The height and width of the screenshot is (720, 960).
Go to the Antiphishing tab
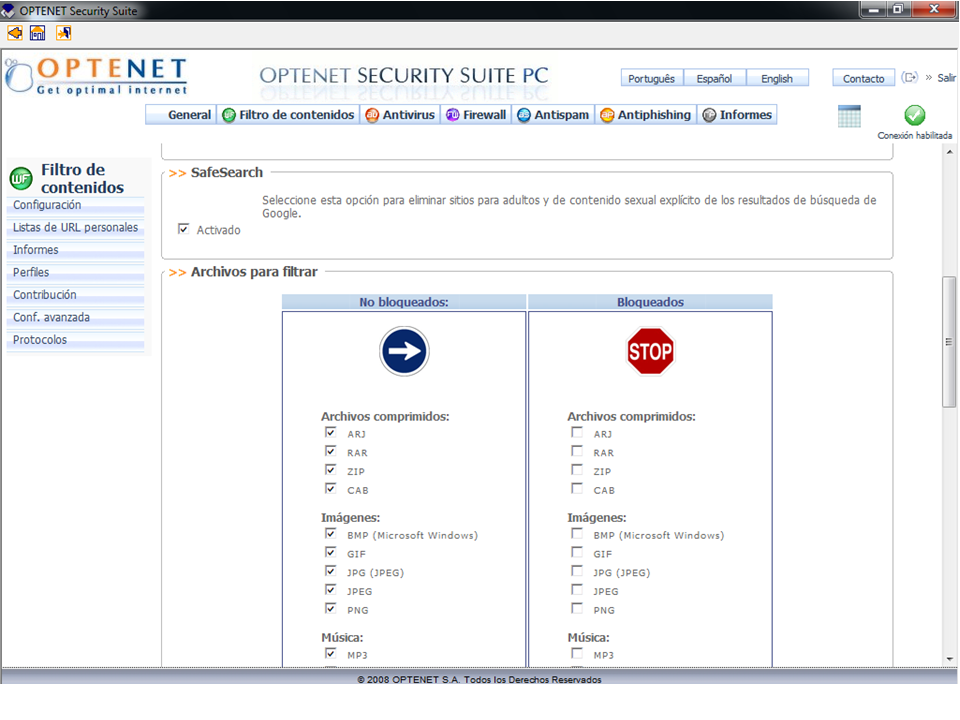(645, 115)
